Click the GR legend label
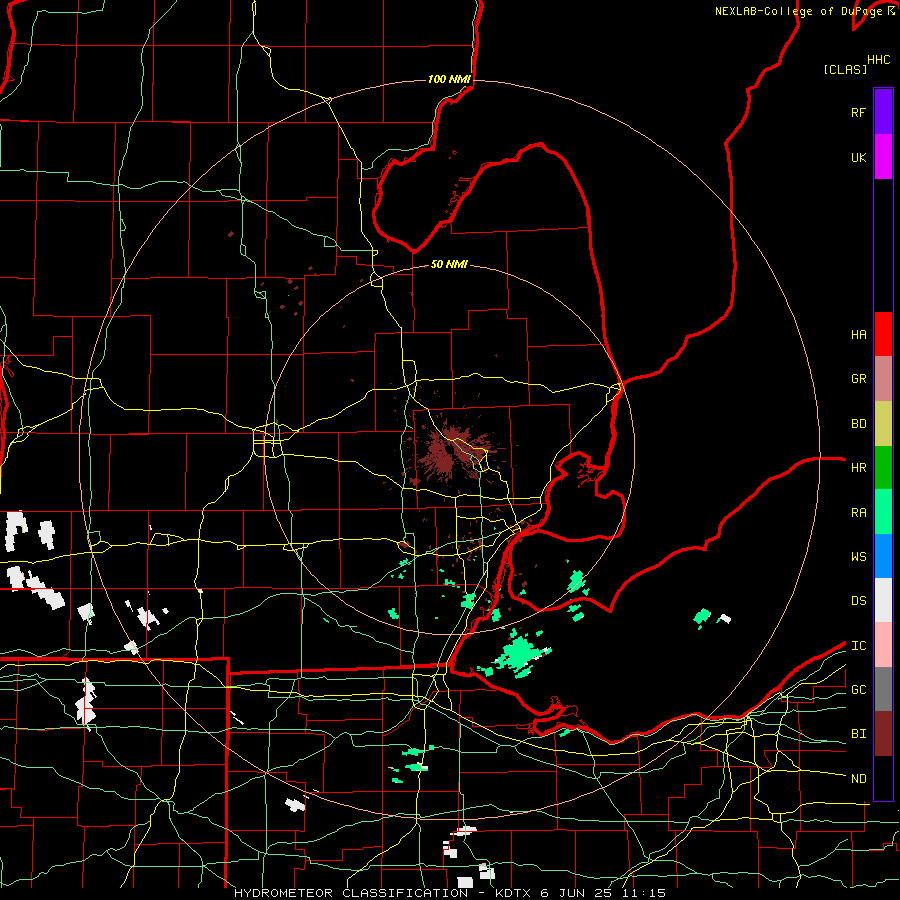The width and height of the screenshot is (900, 900). [858, 379]
